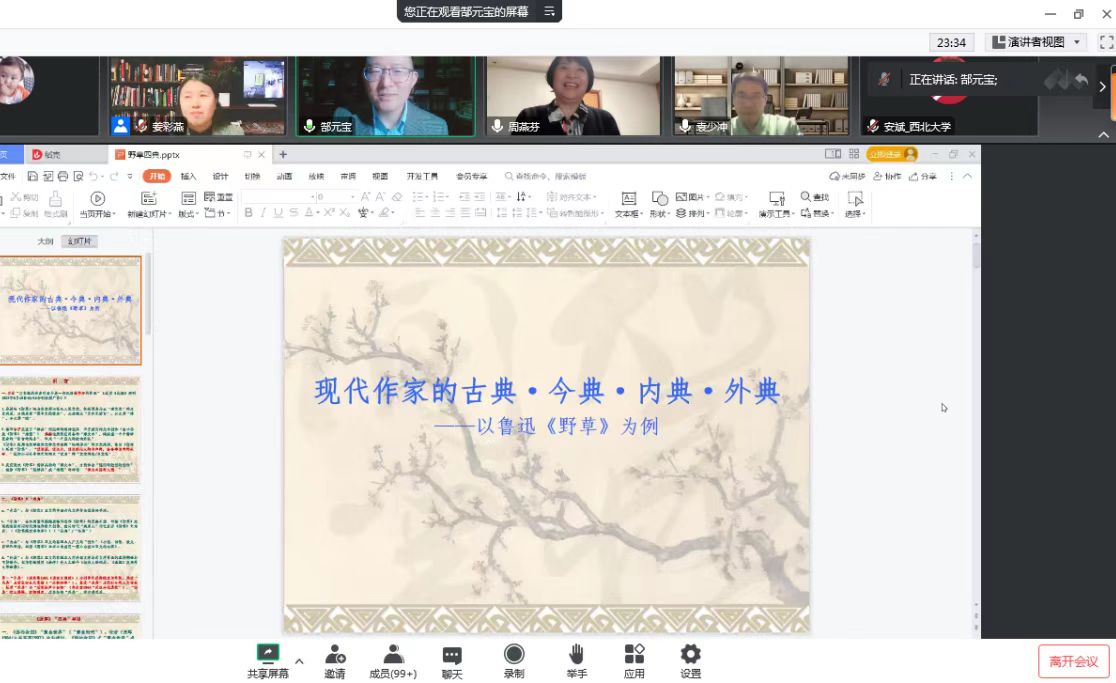Viewport: 1116px width, 683px height.
Task: Collapse the participant video strip chevron
Action: click(x=1104, y=135)
